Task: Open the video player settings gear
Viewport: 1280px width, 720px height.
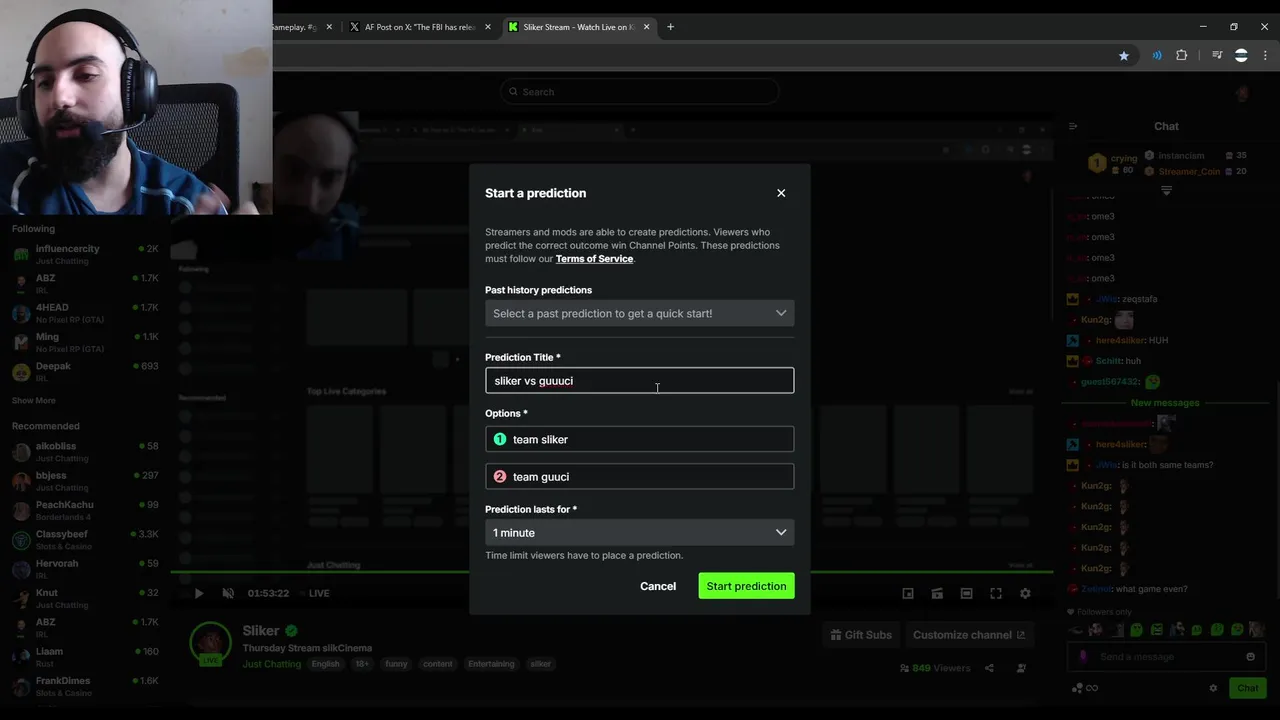Action: pyautogui.click(x=1025, y=593)
